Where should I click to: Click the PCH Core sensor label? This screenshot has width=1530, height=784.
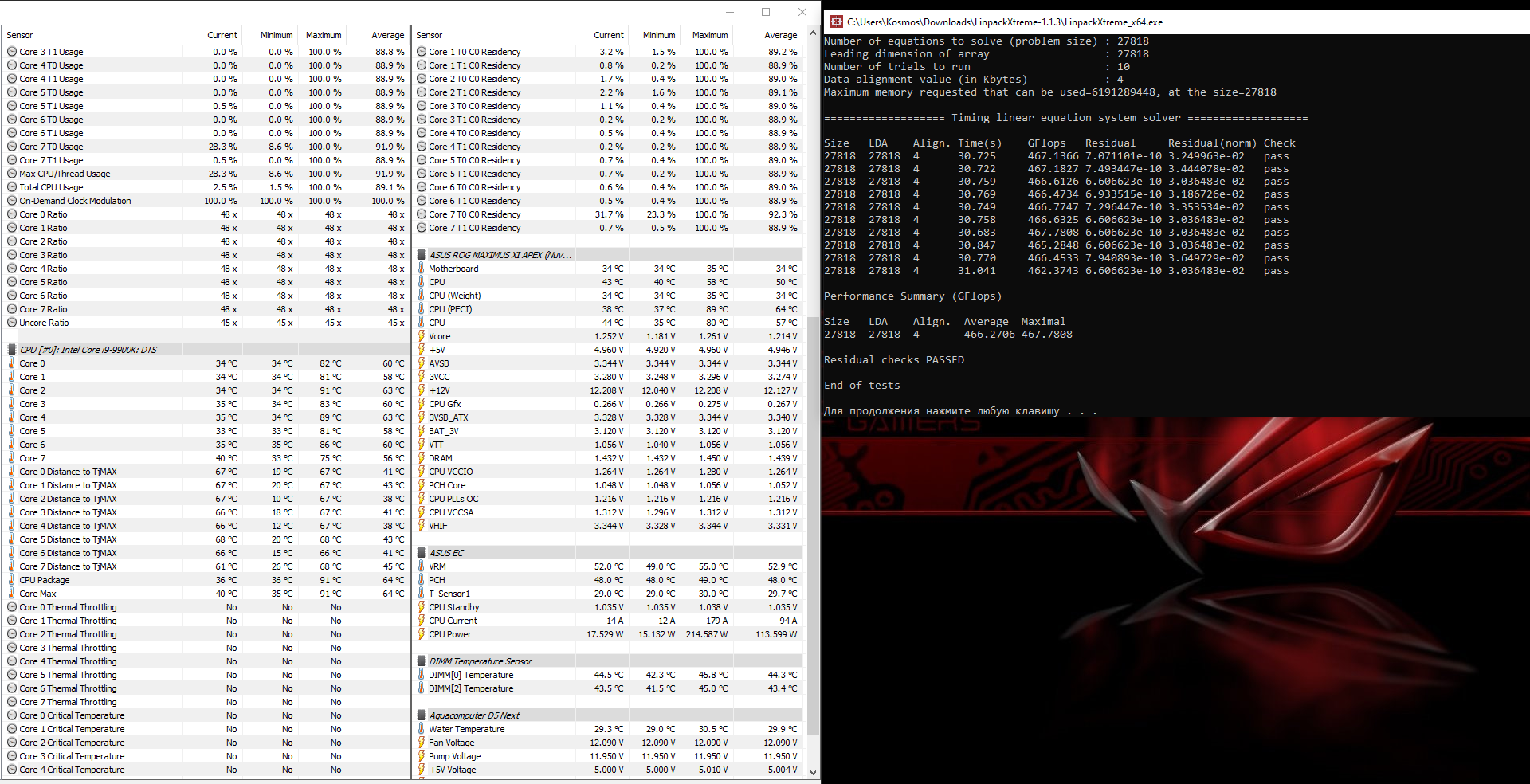(x=447, y=485)
